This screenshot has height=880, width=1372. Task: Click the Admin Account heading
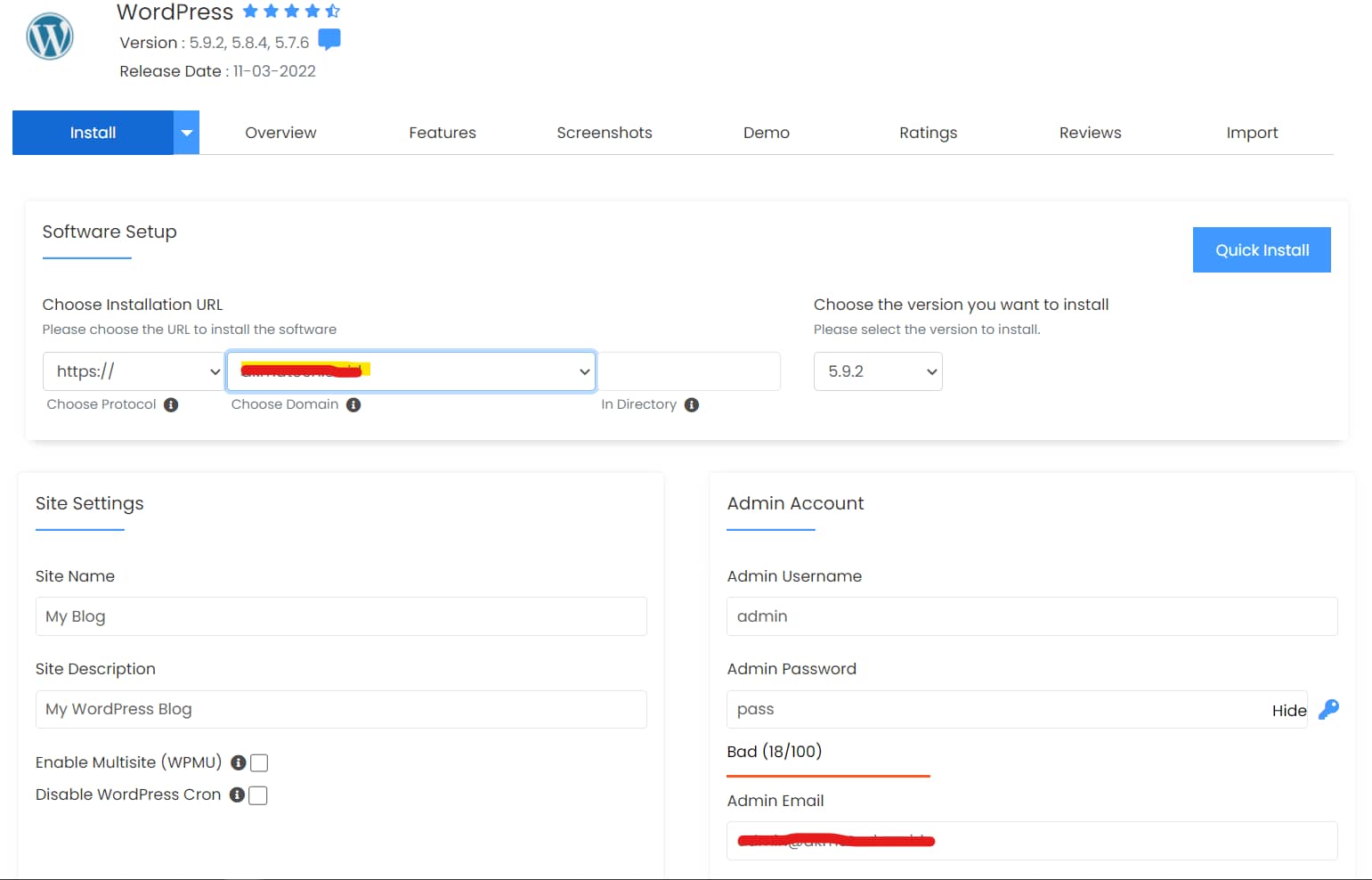click(x=795, y=503)
